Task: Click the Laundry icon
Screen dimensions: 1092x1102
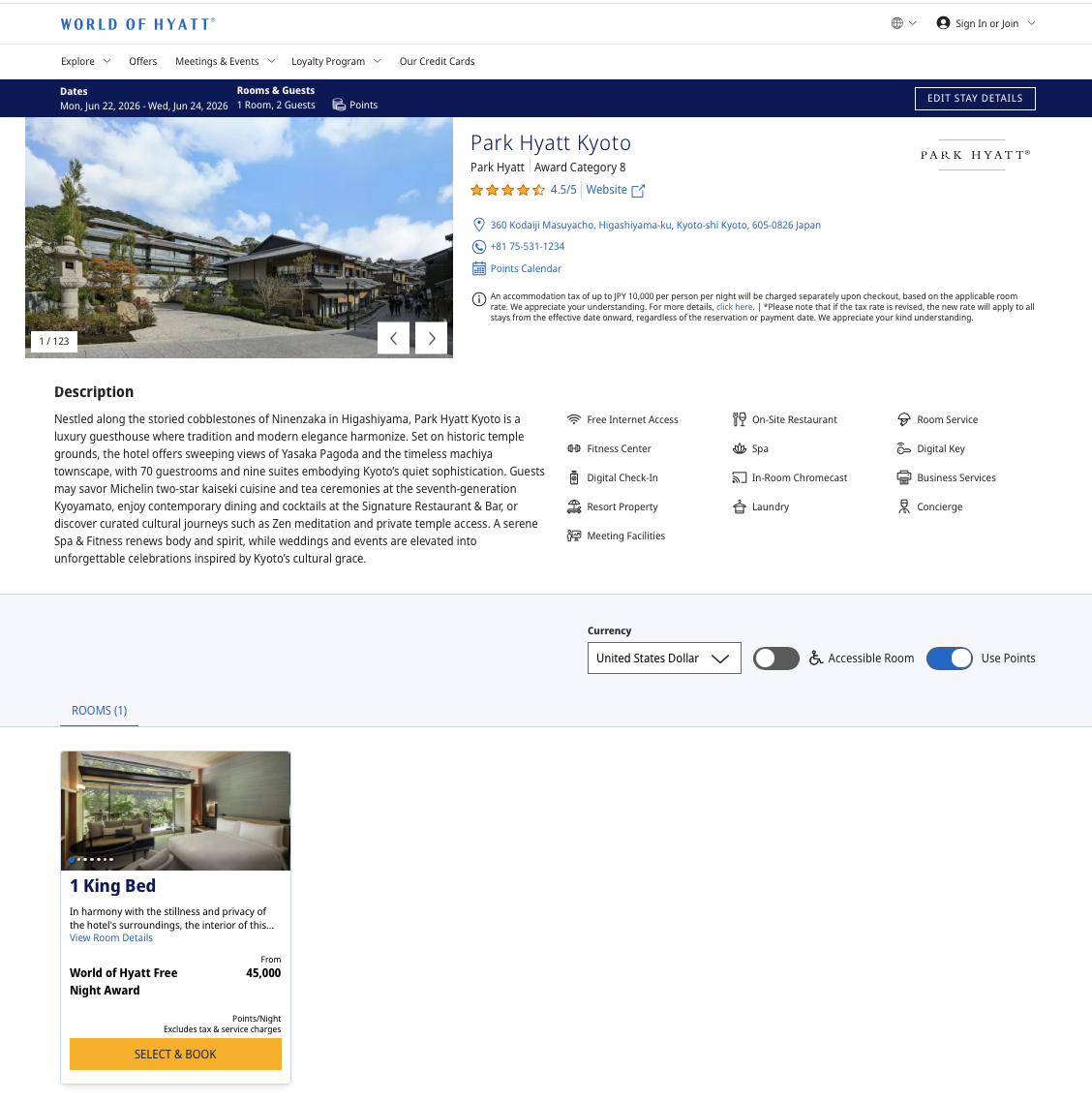Action: tap(740, 506)
